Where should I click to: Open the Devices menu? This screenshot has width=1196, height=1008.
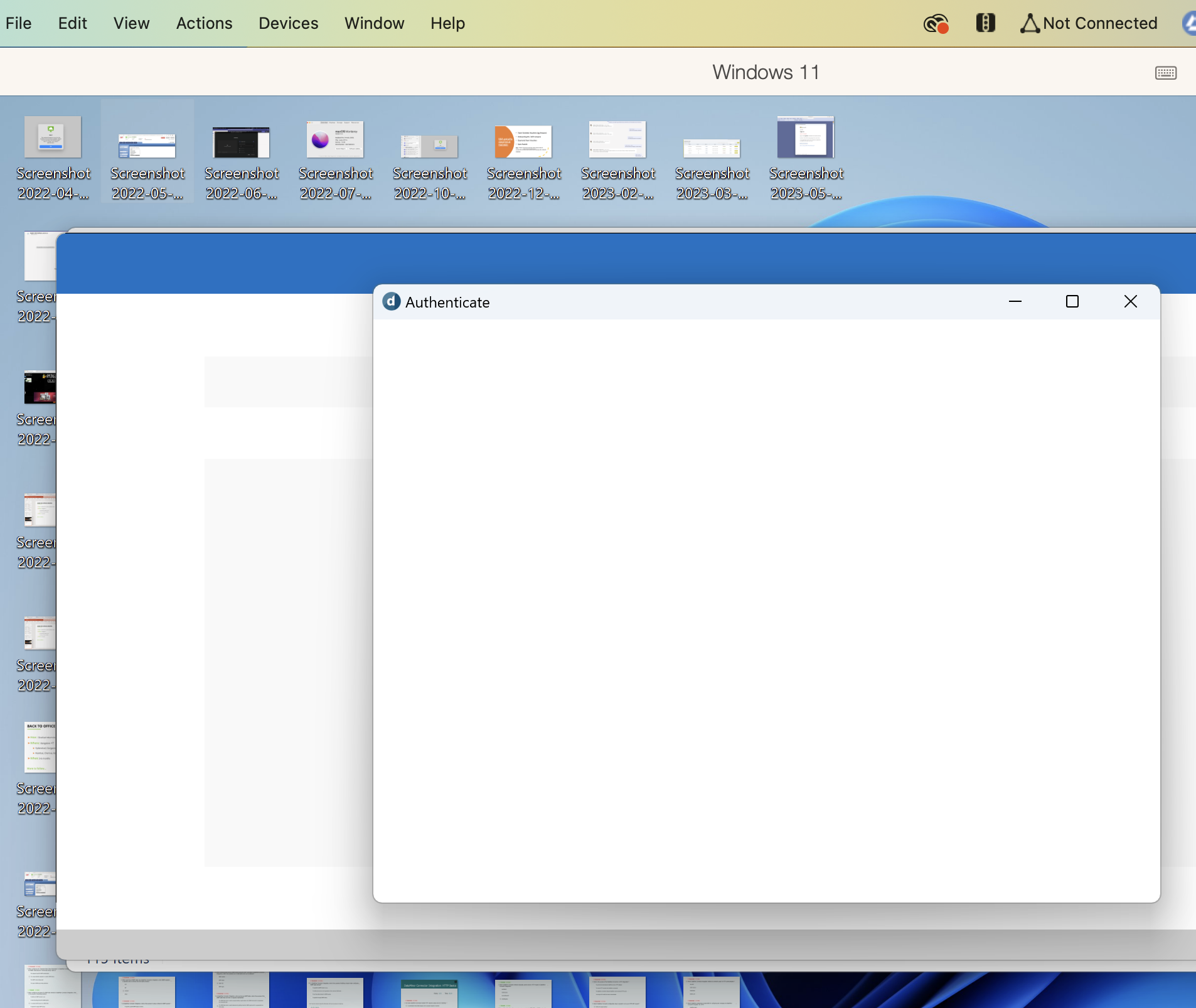pos(288,23)
